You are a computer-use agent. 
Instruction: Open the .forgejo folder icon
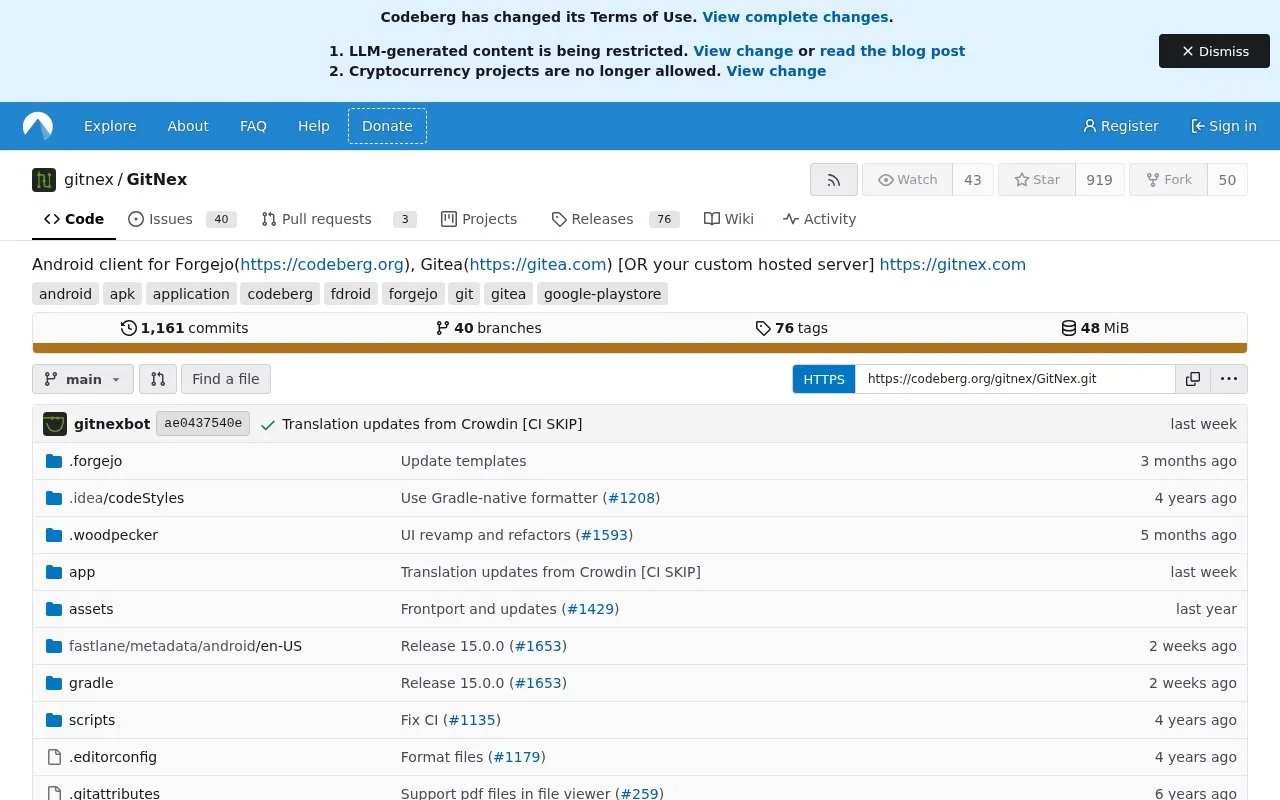[54, 461]
